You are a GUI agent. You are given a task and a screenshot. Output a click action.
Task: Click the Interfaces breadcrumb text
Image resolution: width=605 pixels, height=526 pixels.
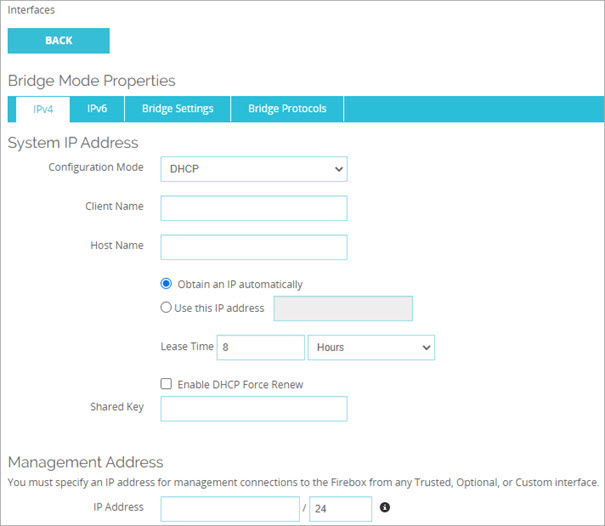(31, 10)
